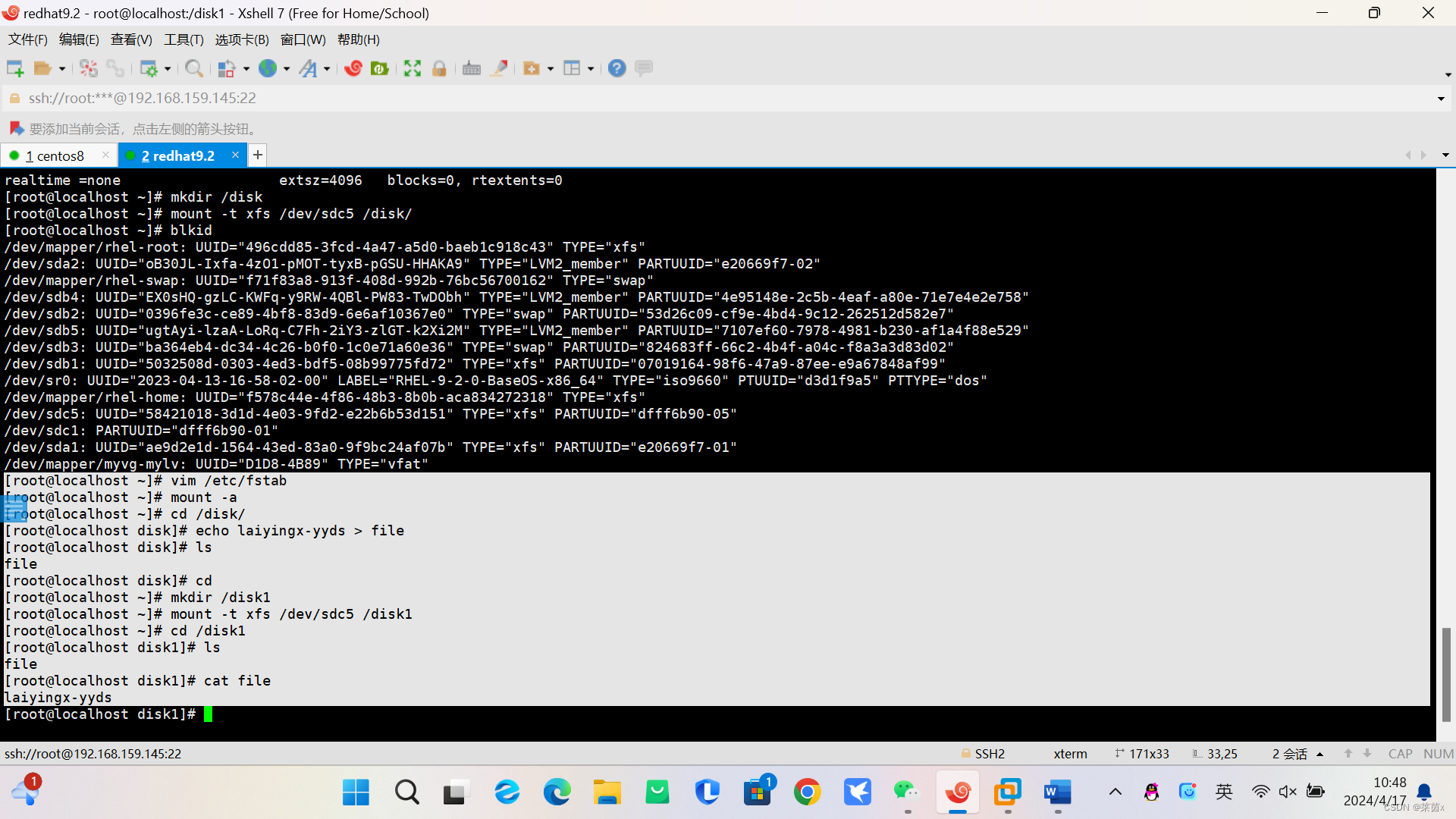Click the New Session toolbar icon

coord(14,69)
